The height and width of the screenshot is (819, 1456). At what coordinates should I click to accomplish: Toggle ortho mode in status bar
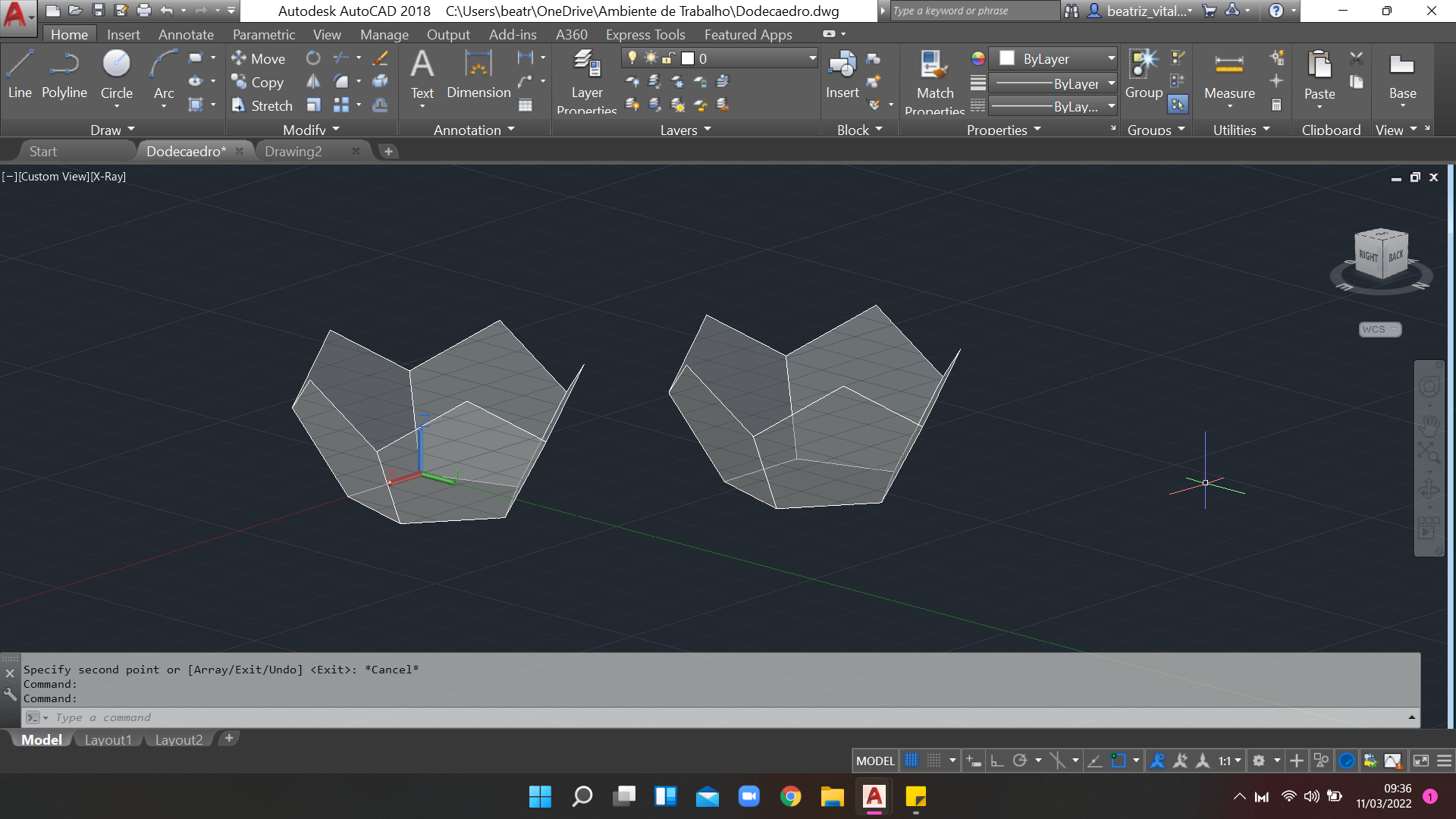click(x=997, y=761)
